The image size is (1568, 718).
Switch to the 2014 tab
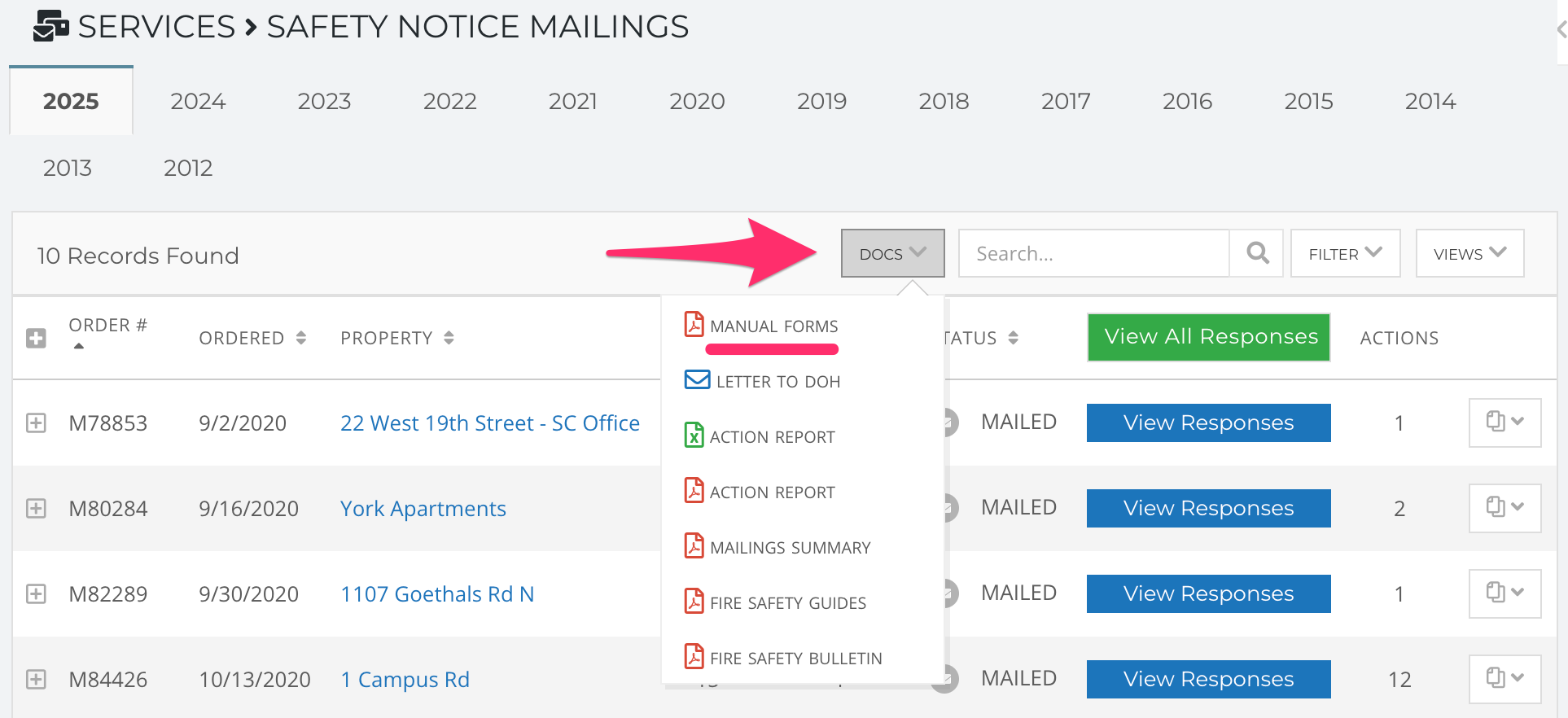click(x=1430, y=101)
